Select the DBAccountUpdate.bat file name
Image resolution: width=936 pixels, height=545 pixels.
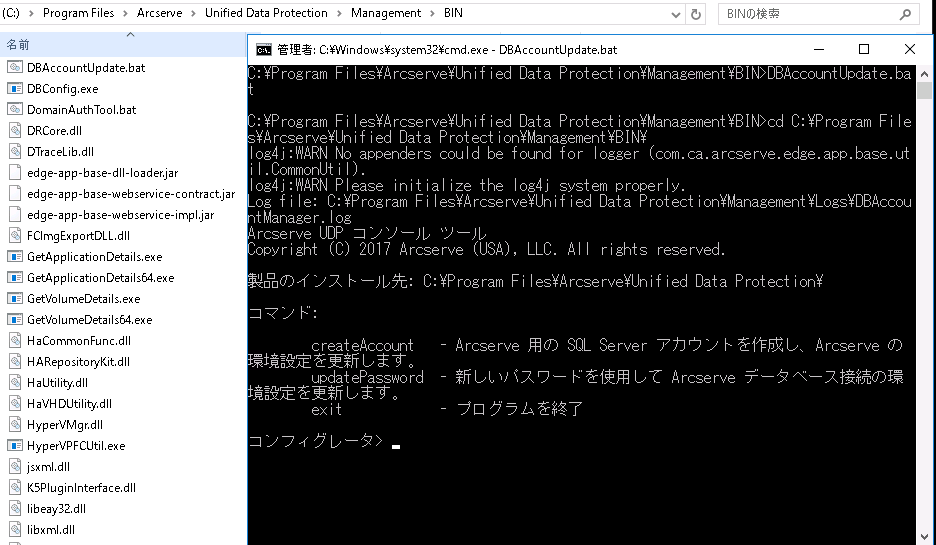tap(86, 67)
